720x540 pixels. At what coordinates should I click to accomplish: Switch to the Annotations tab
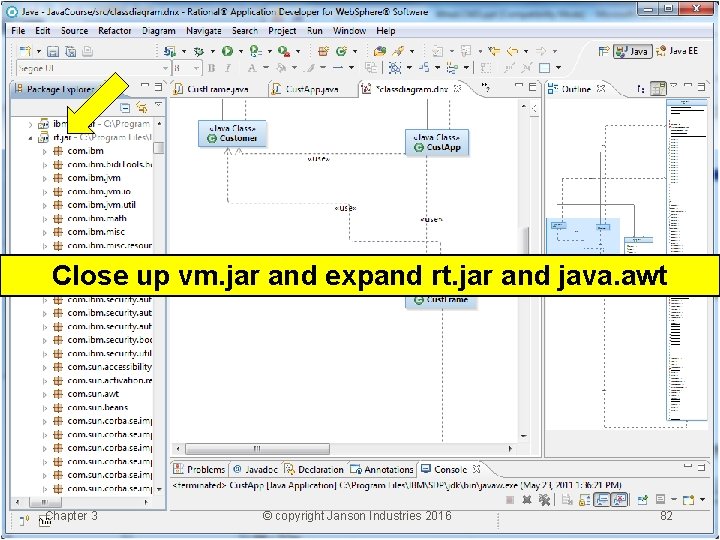(382, 469)
